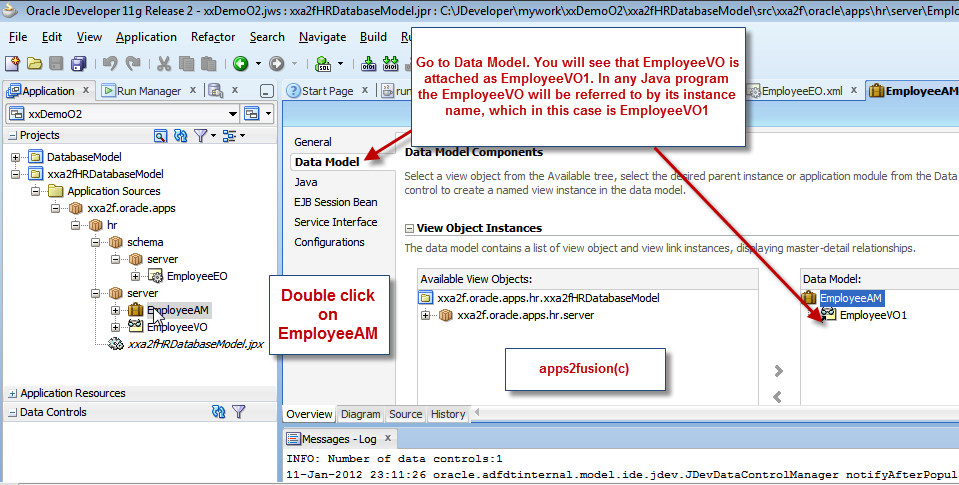Click the left shuttle arrow to remove instance
959x485 pixels.
pos(777,397)
